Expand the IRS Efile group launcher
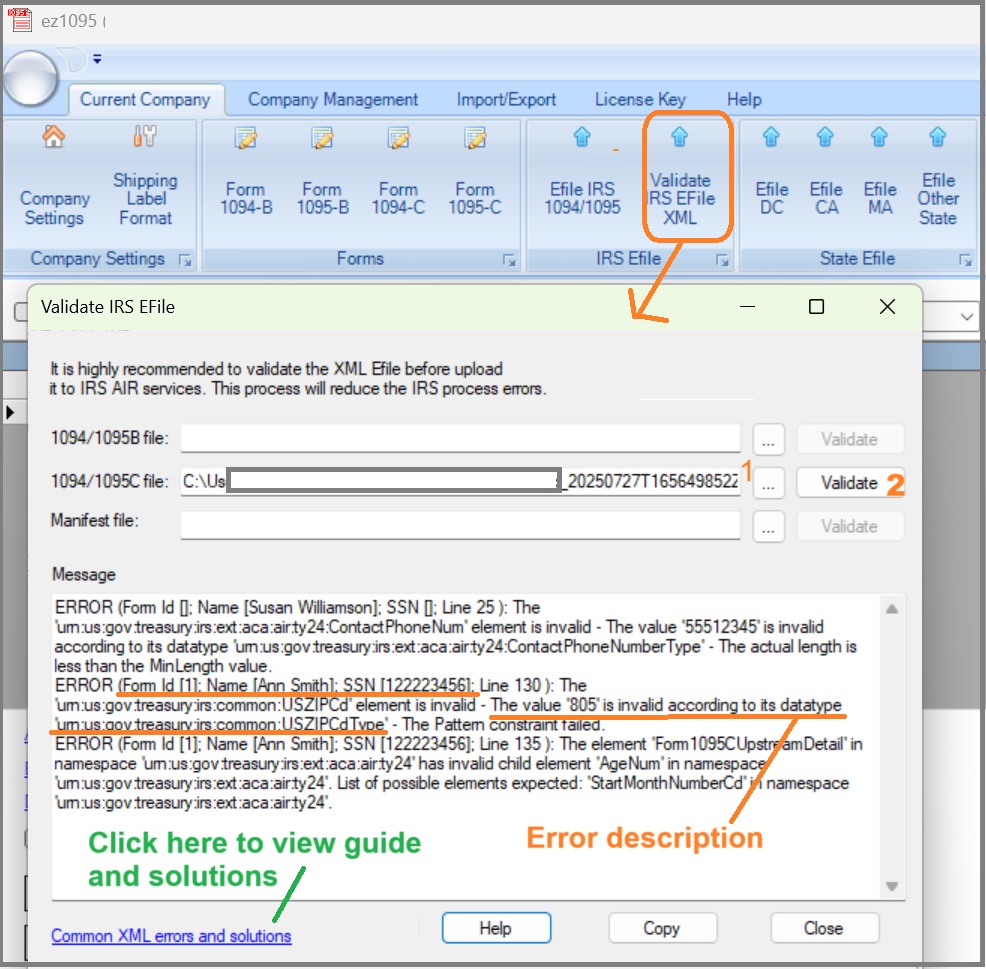The height and width of the screenshot is (969, 986). click(722, 260)
